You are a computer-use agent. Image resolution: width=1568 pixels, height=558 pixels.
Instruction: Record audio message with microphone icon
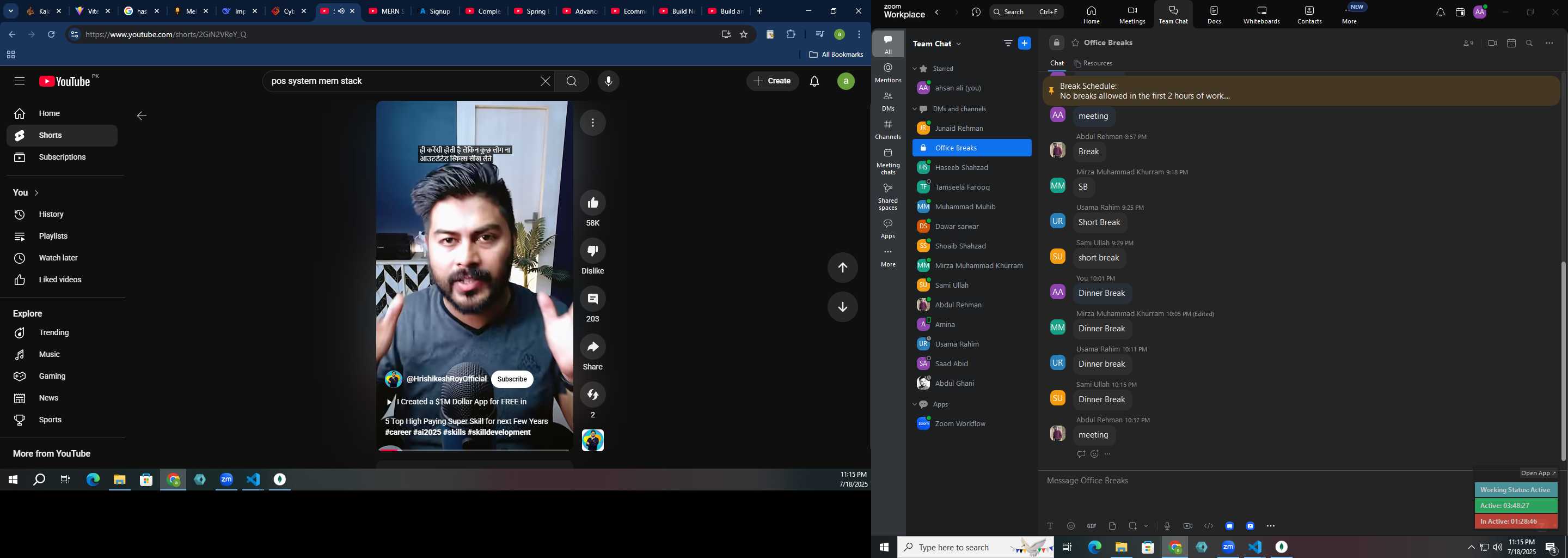1167,526
